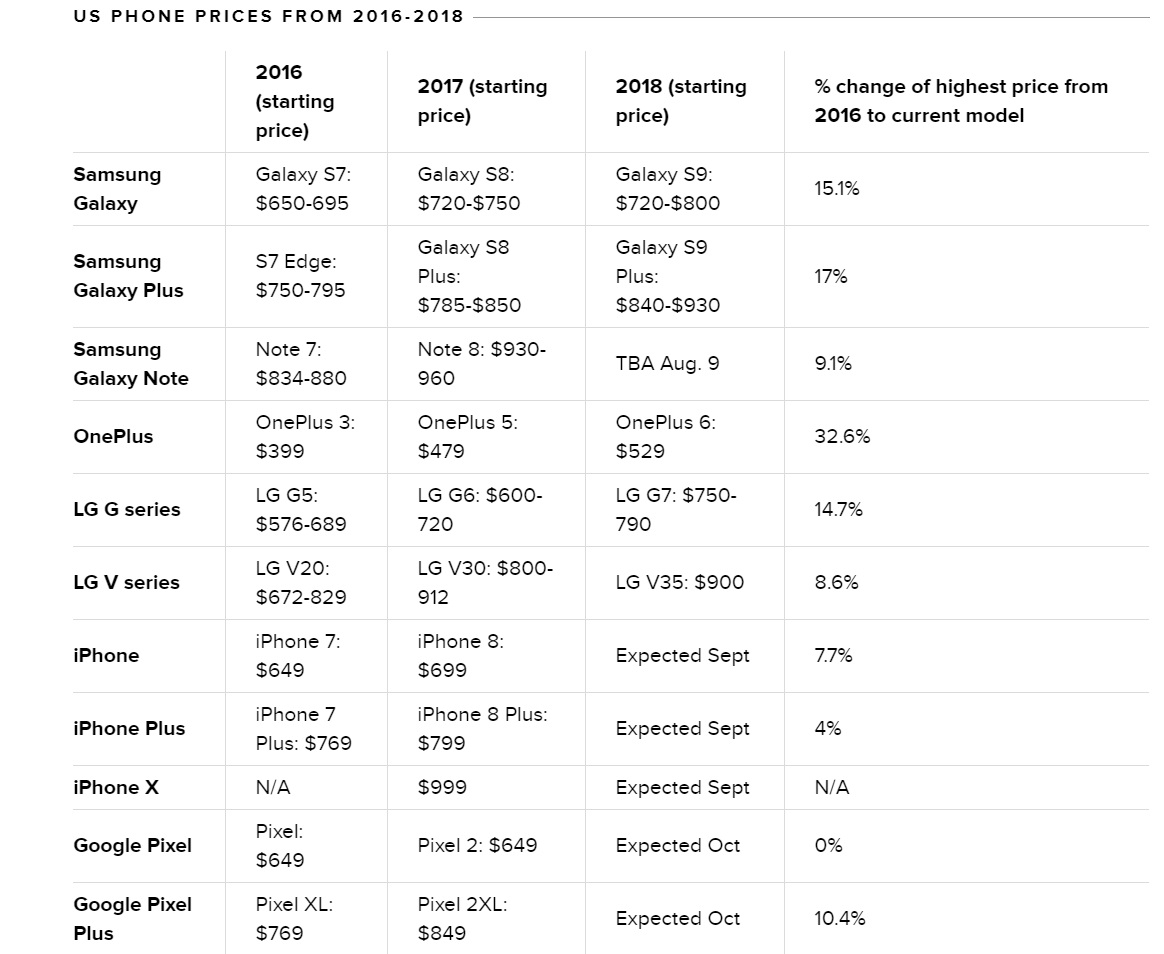This screenshot has height=954, width=1164.
Task: Select the '2018 (starting price)' column header
Action: pos(681,101)
